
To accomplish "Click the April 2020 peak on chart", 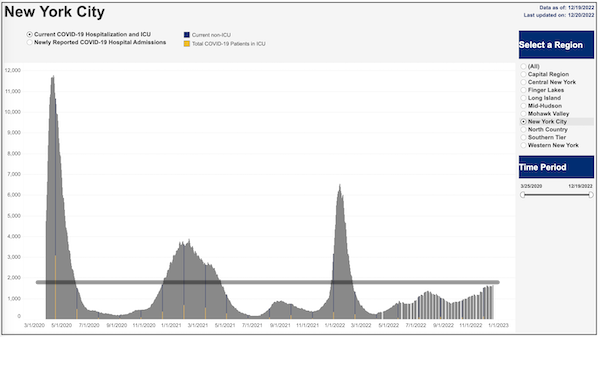I will coord(53,78).
